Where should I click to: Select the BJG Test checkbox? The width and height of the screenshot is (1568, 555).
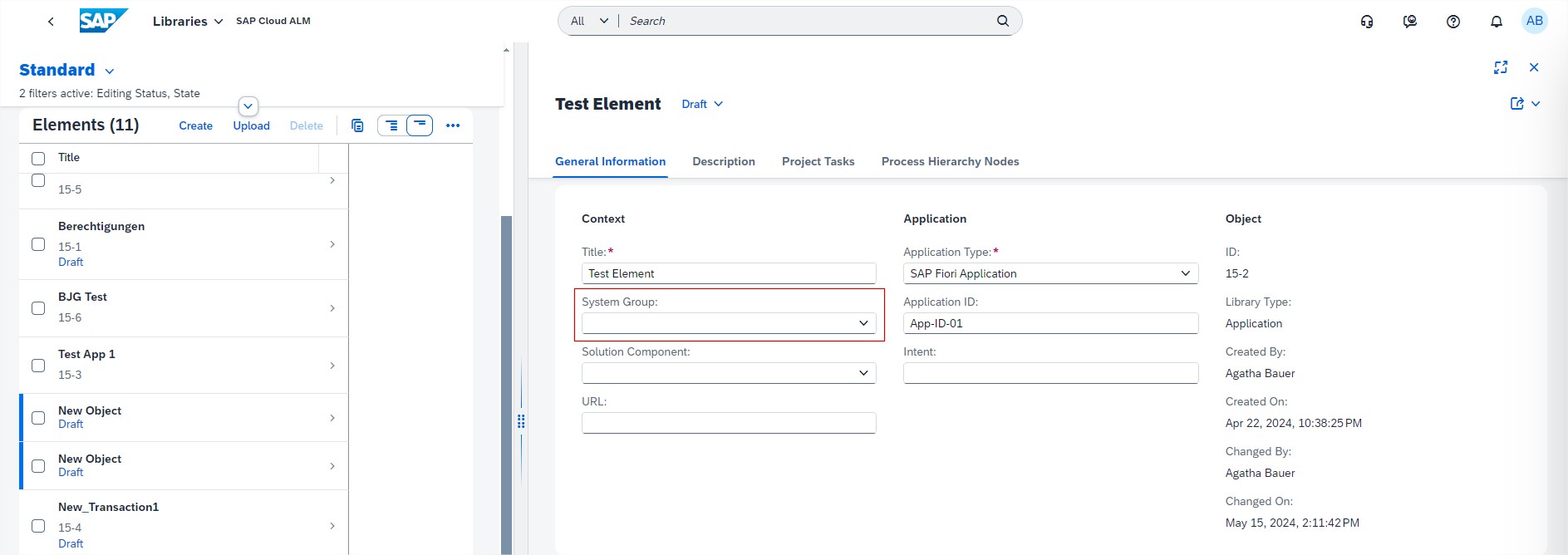tap(38, 308)
